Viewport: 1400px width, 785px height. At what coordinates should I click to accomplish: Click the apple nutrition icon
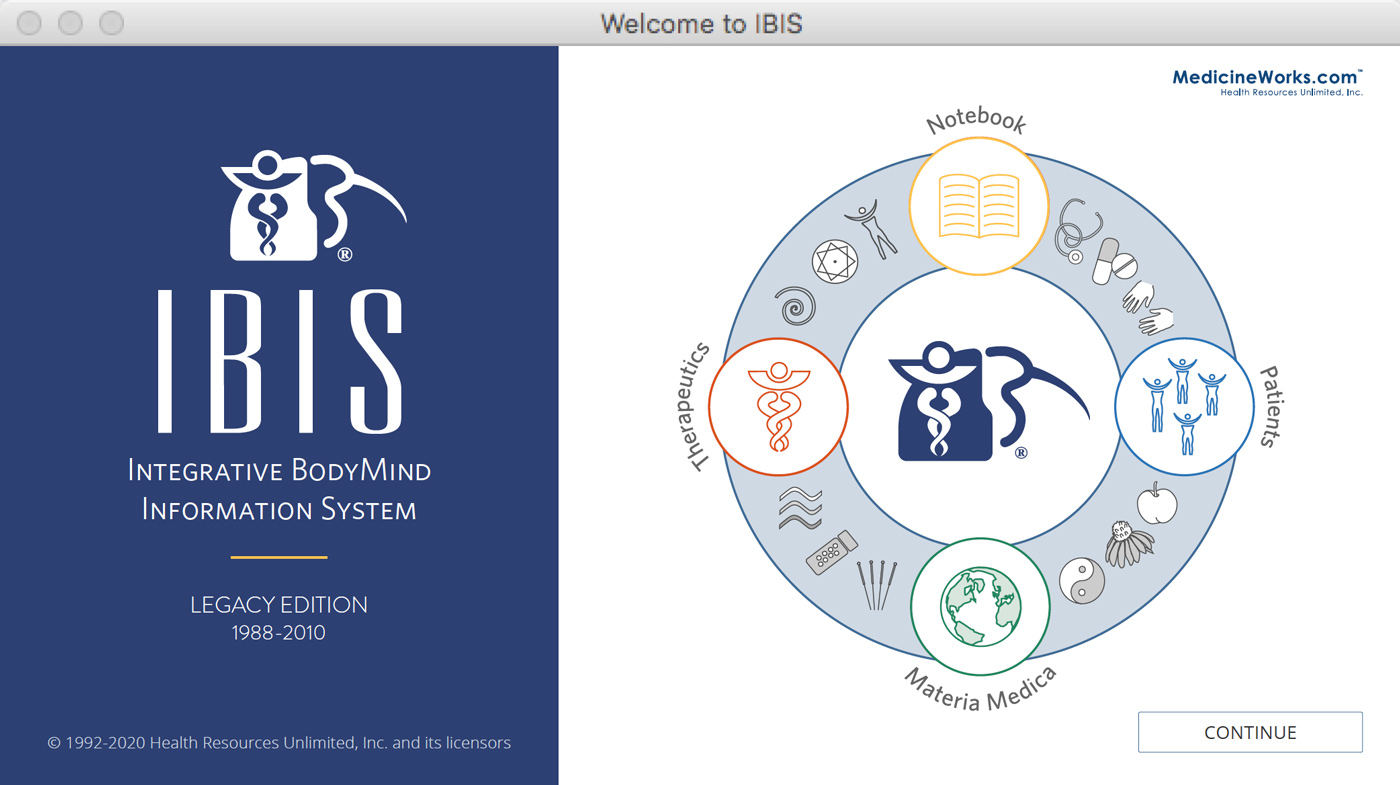coord(1157,502)
